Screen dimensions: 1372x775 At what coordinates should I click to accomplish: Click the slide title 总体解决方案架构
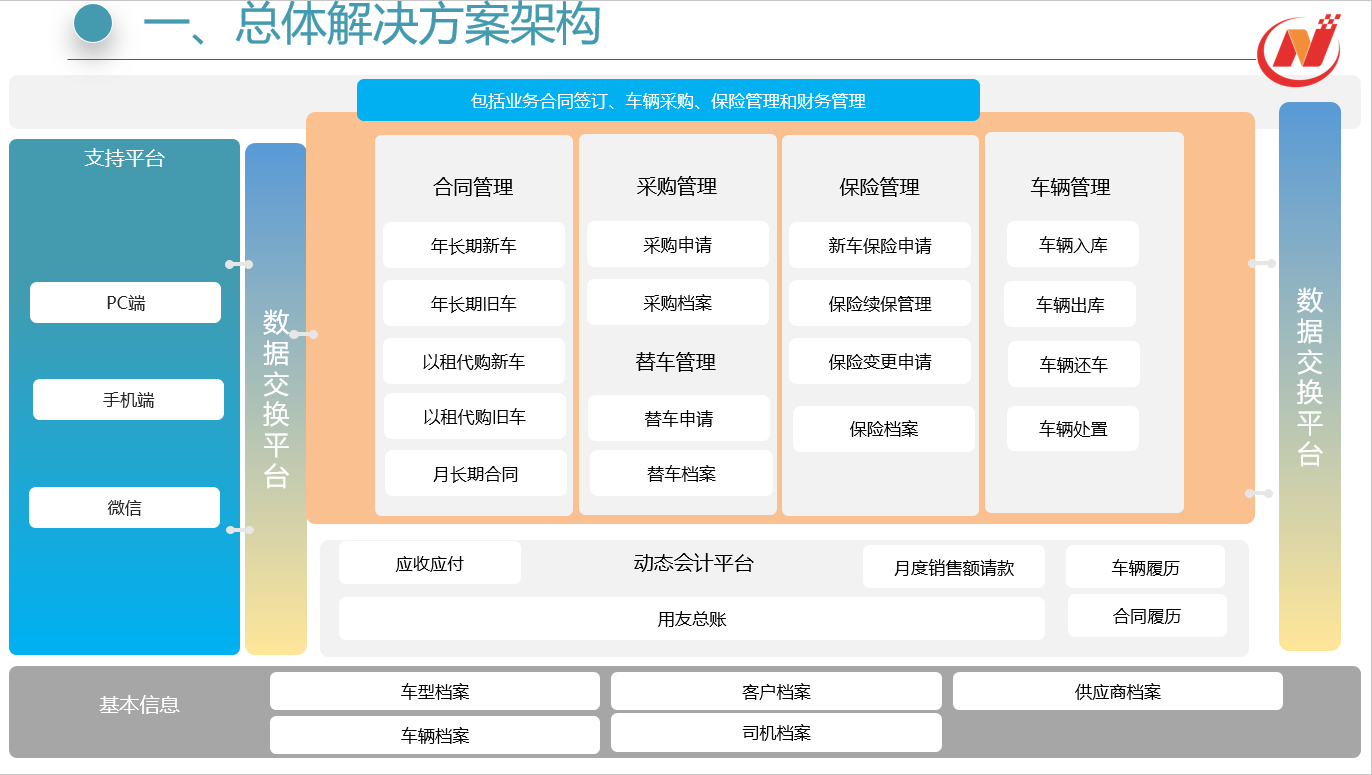coord(371,24)
